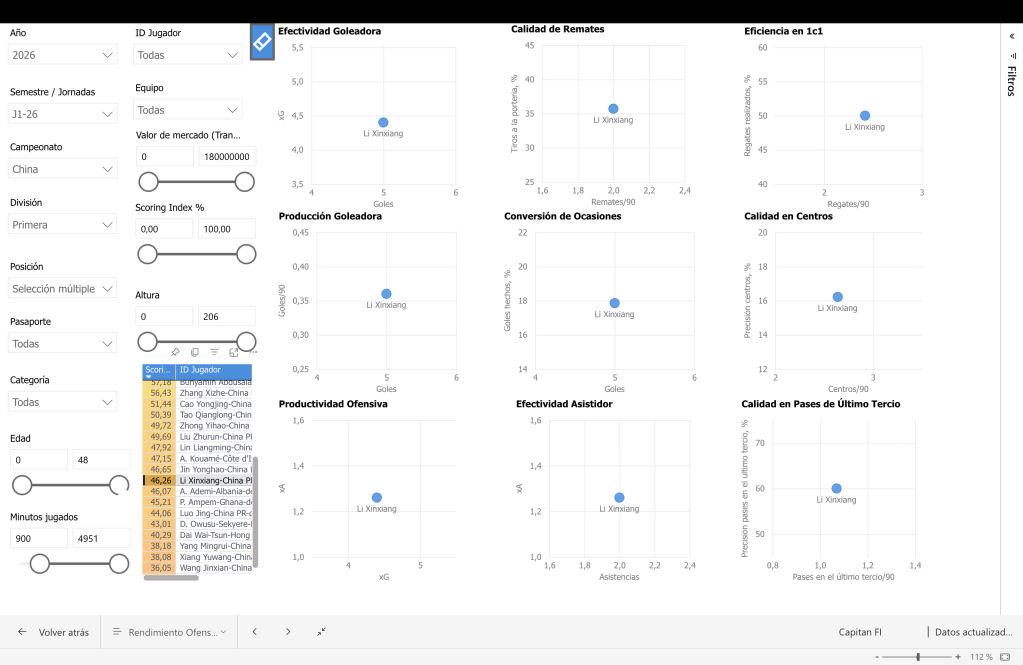Image resolution: width=1023 pixels, height=665 pixels.
Task: Exit full screen with the collapse arrows icon
Action: 322,632
